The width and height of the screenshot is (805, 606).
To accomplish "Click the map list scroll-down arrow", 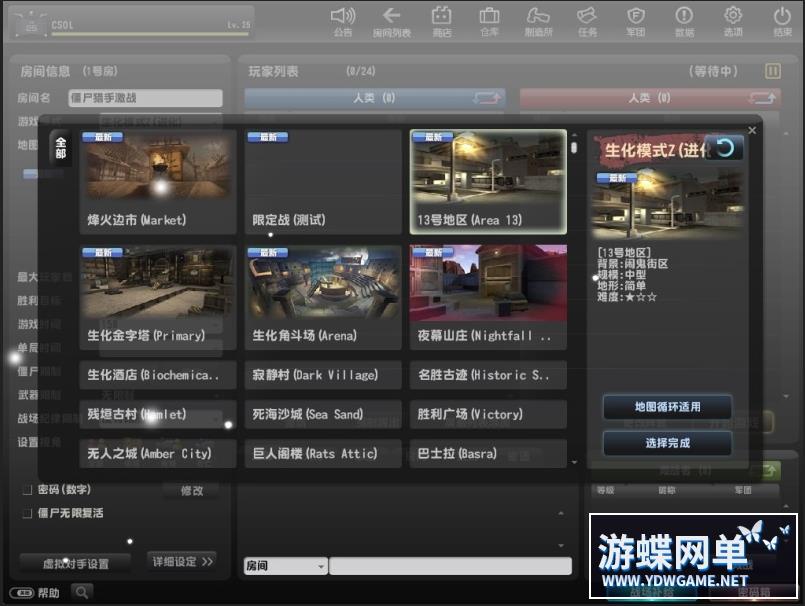I will pos(574,462).
